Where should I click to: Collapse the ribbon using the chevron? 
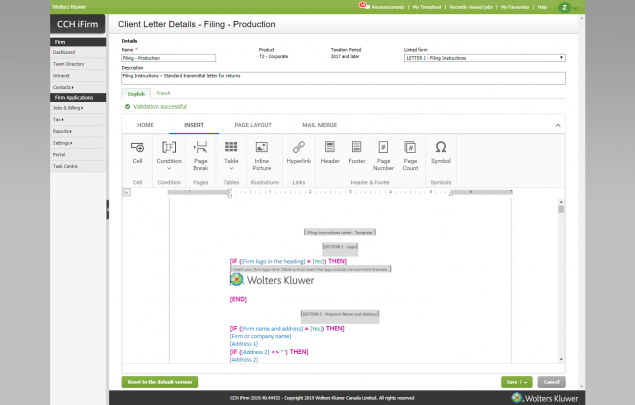click(x=557, y=125)
